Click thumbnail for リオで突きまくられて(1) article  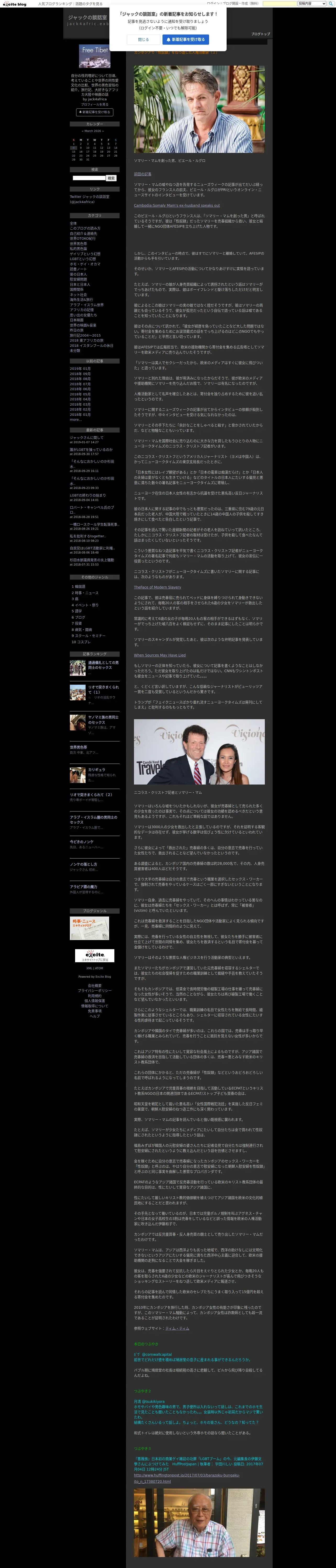point(77,693)
